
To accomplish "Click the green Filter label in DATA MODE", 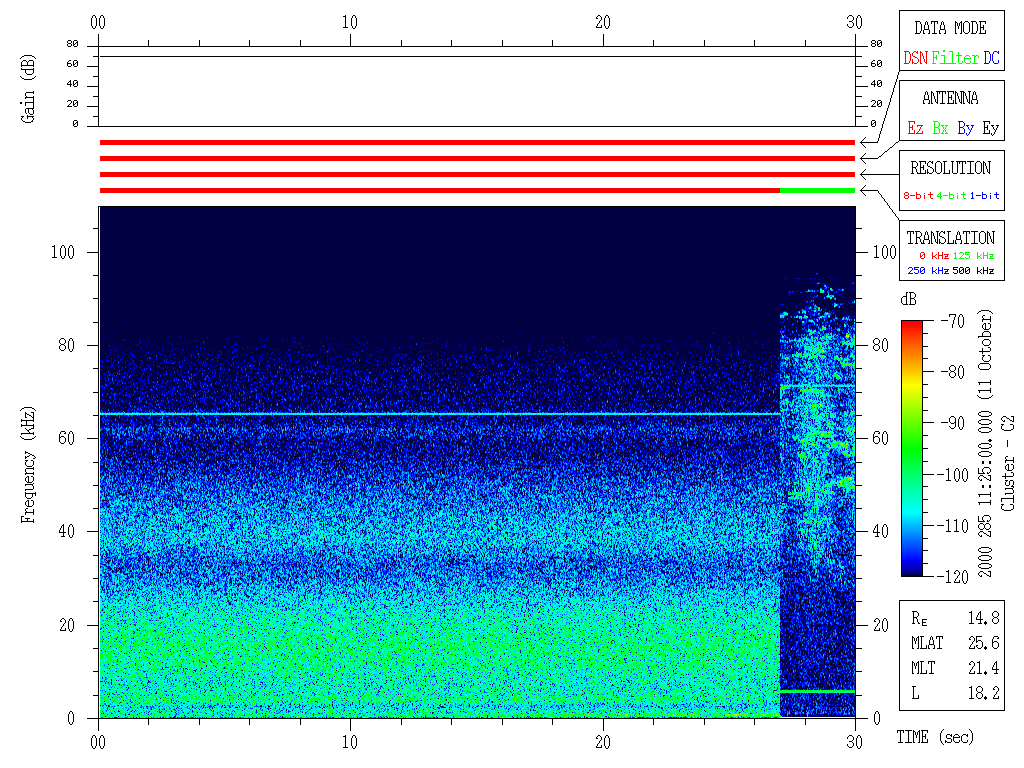I will click(955, 58).
